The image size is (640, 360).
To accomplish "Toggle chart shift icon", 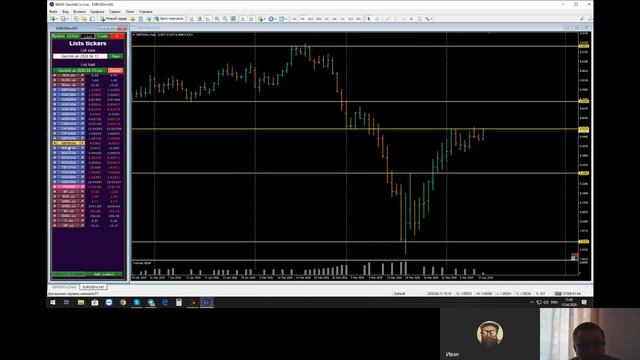I will tap(251, 19).
